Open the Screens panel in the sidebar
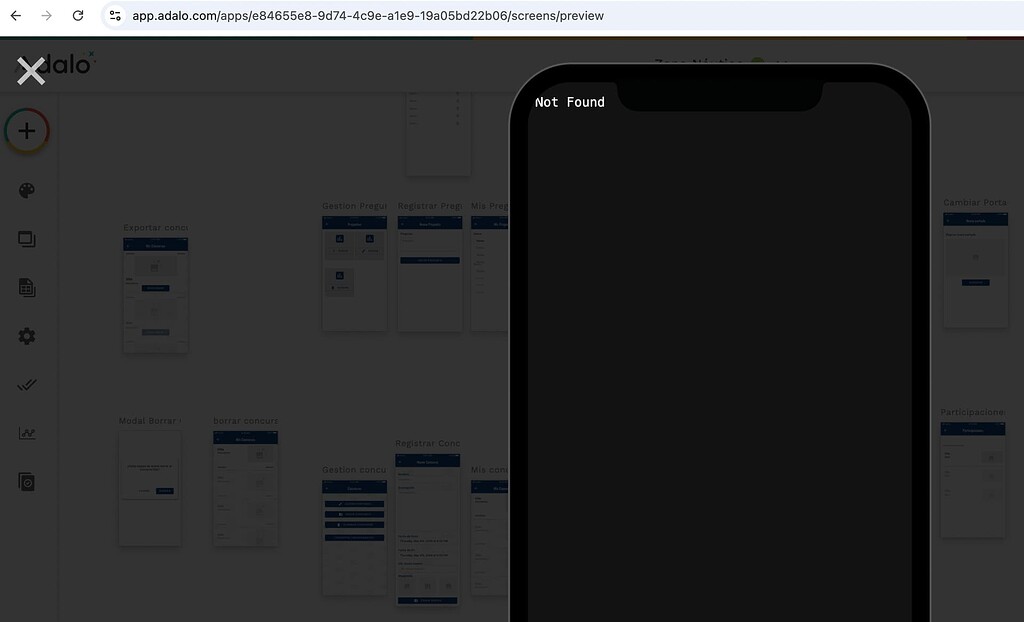The width and height of the screenshot is (1024, 622). (x=27, y=238)
